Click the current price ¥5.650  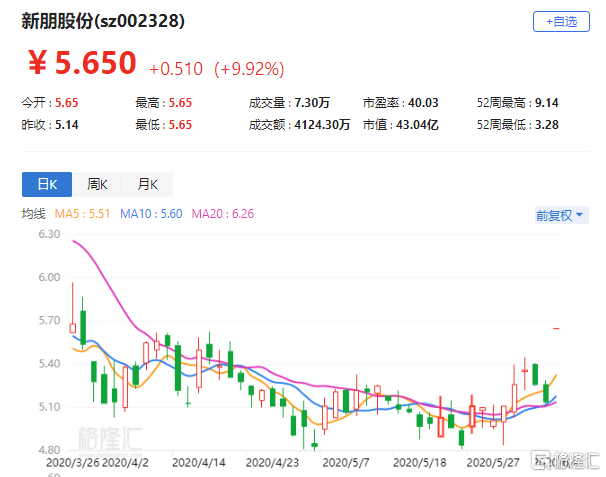(82, 63)
